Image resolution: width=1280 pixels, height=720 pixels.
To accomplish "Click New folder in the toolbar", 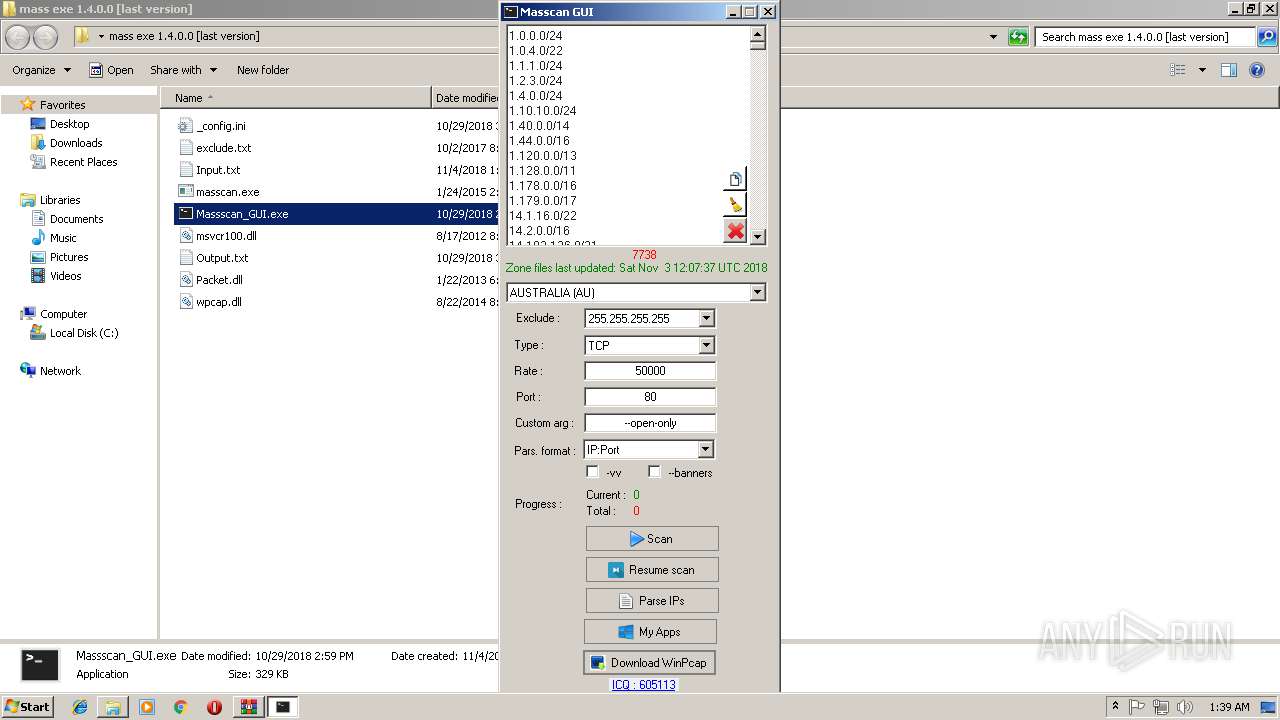I will [263, 70].
